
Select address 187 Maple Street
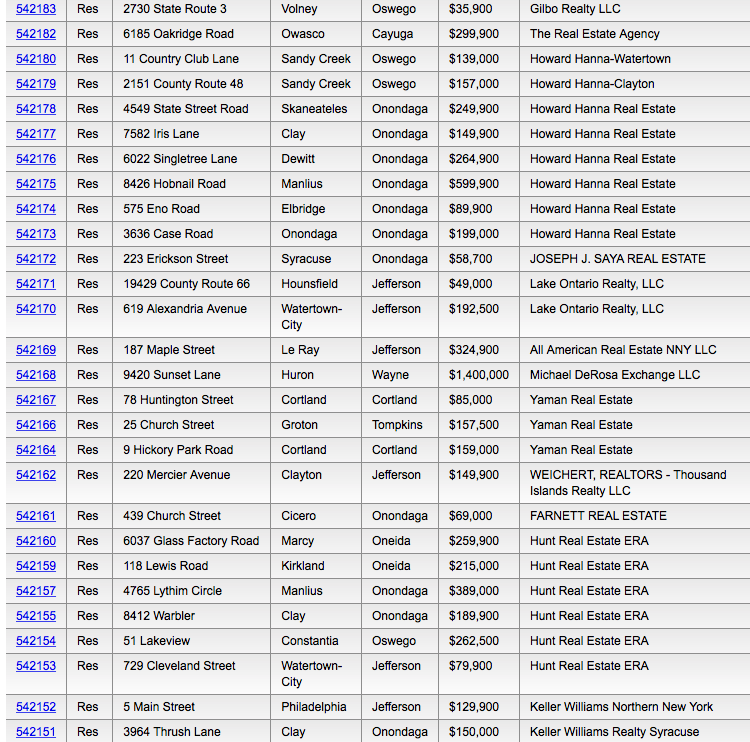click(x=169, y=350)
